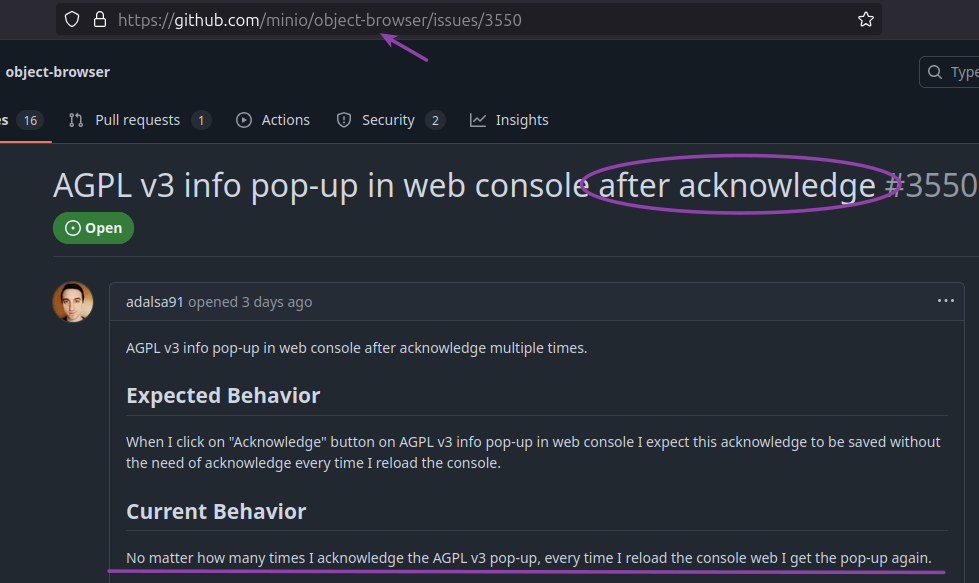Click the Actions play-circle icon

(244, 120)
